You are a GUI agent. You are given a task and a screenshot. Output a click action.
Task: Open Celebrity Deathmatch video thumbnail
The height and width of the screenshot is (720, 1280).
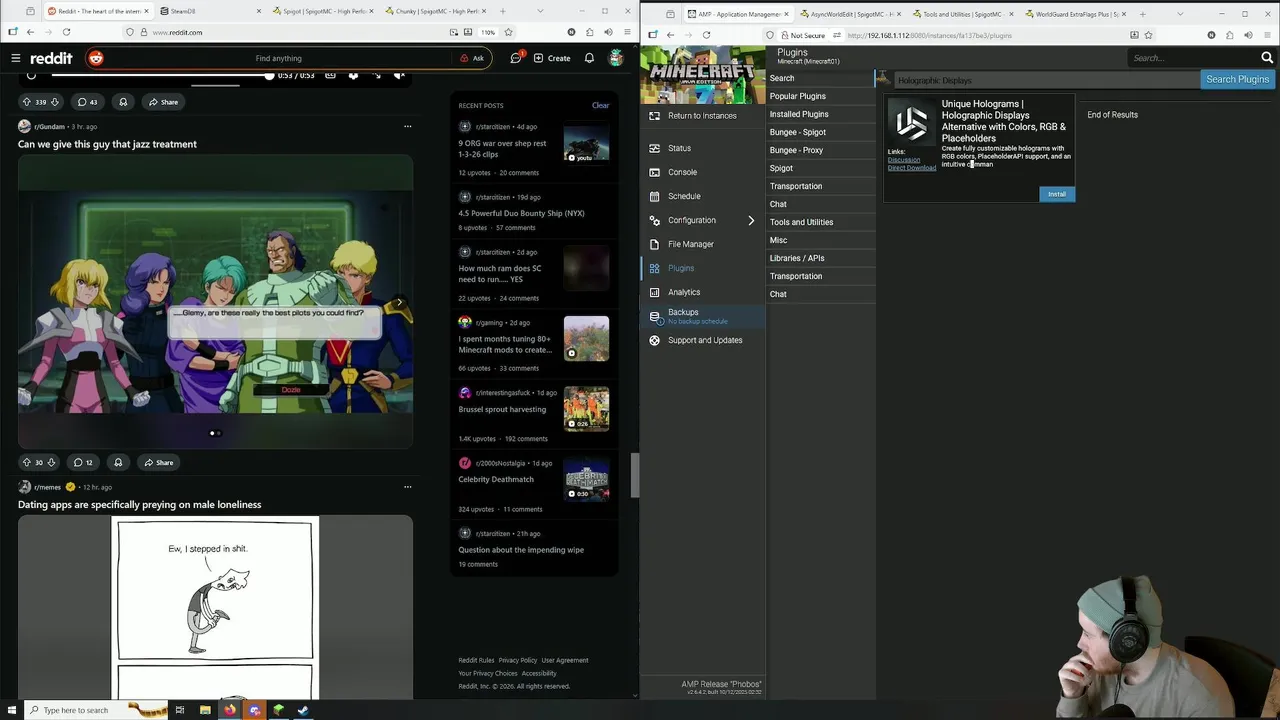click(x=586, y=480)
